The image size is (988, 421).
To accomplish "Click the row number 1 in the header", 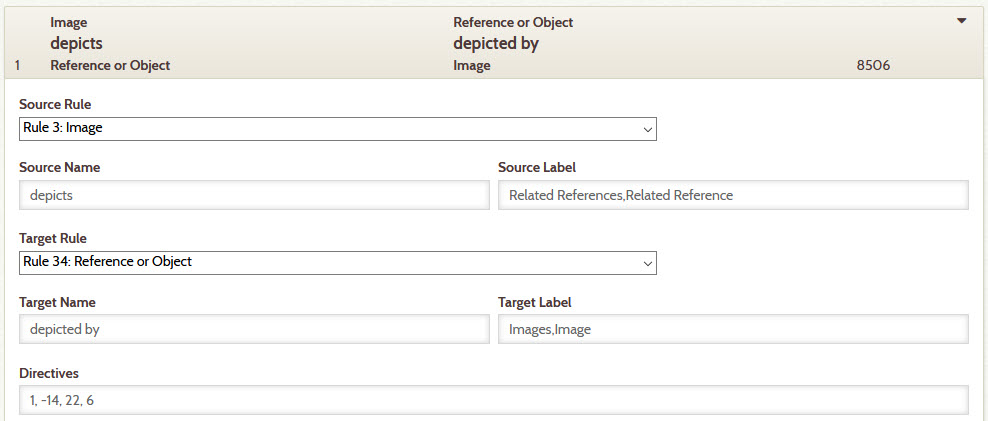I will [x=18, y=65].
